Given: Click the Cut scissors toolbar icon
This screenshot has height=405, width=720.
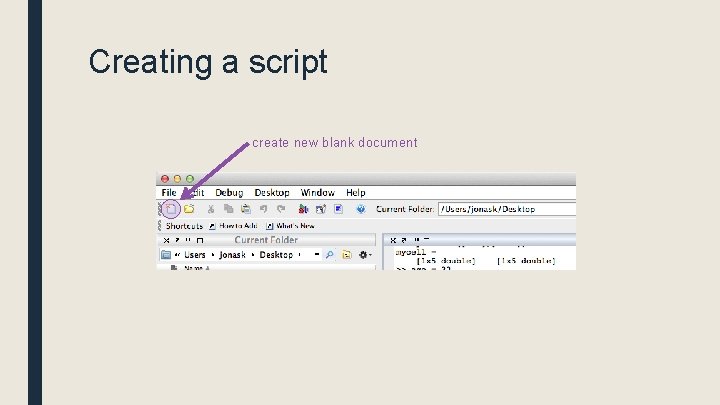Looking at the screenshot, I should pos(211,209).
